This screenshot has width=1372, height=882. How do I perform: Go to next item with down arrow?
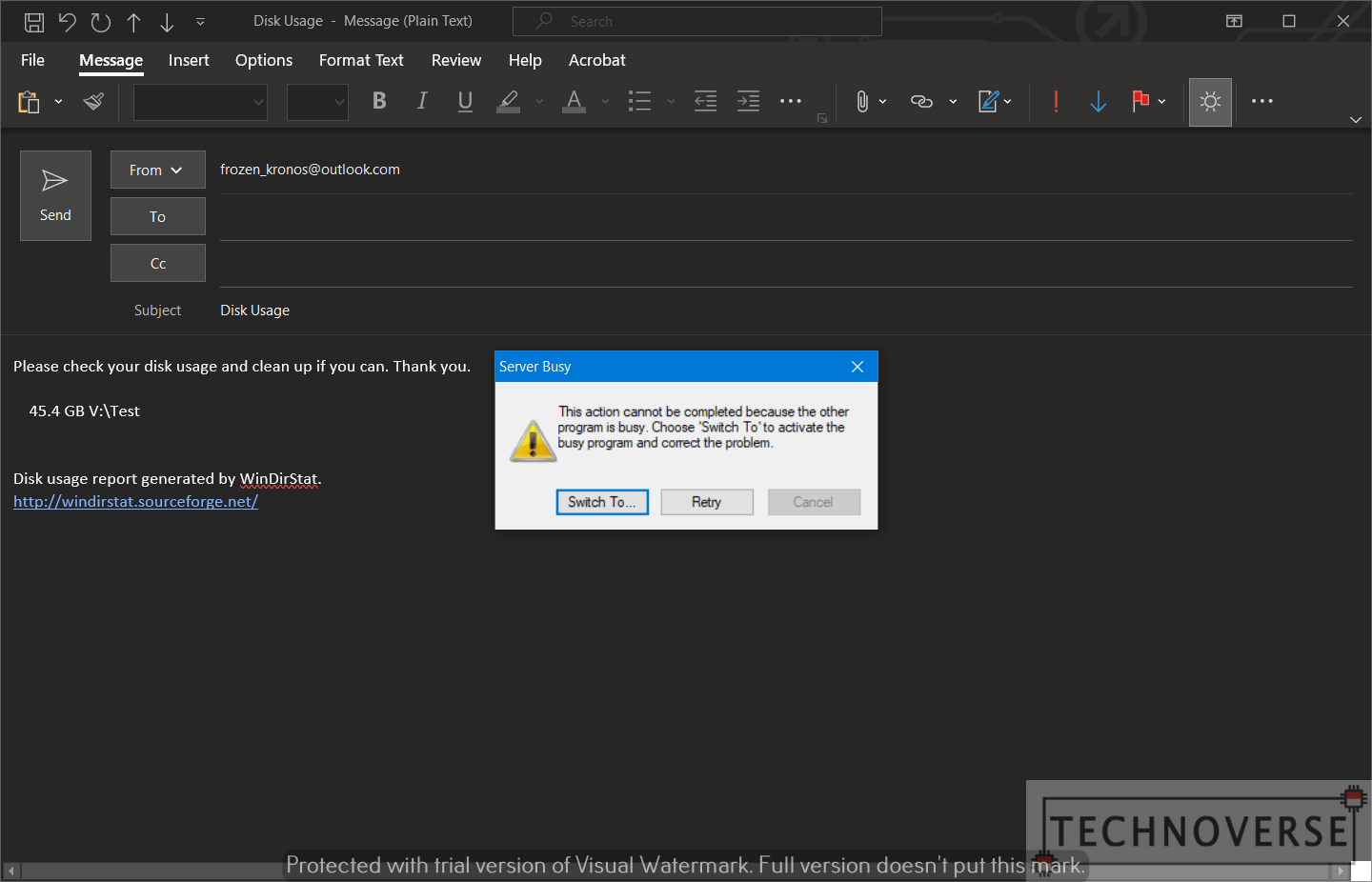pos(167,21)
